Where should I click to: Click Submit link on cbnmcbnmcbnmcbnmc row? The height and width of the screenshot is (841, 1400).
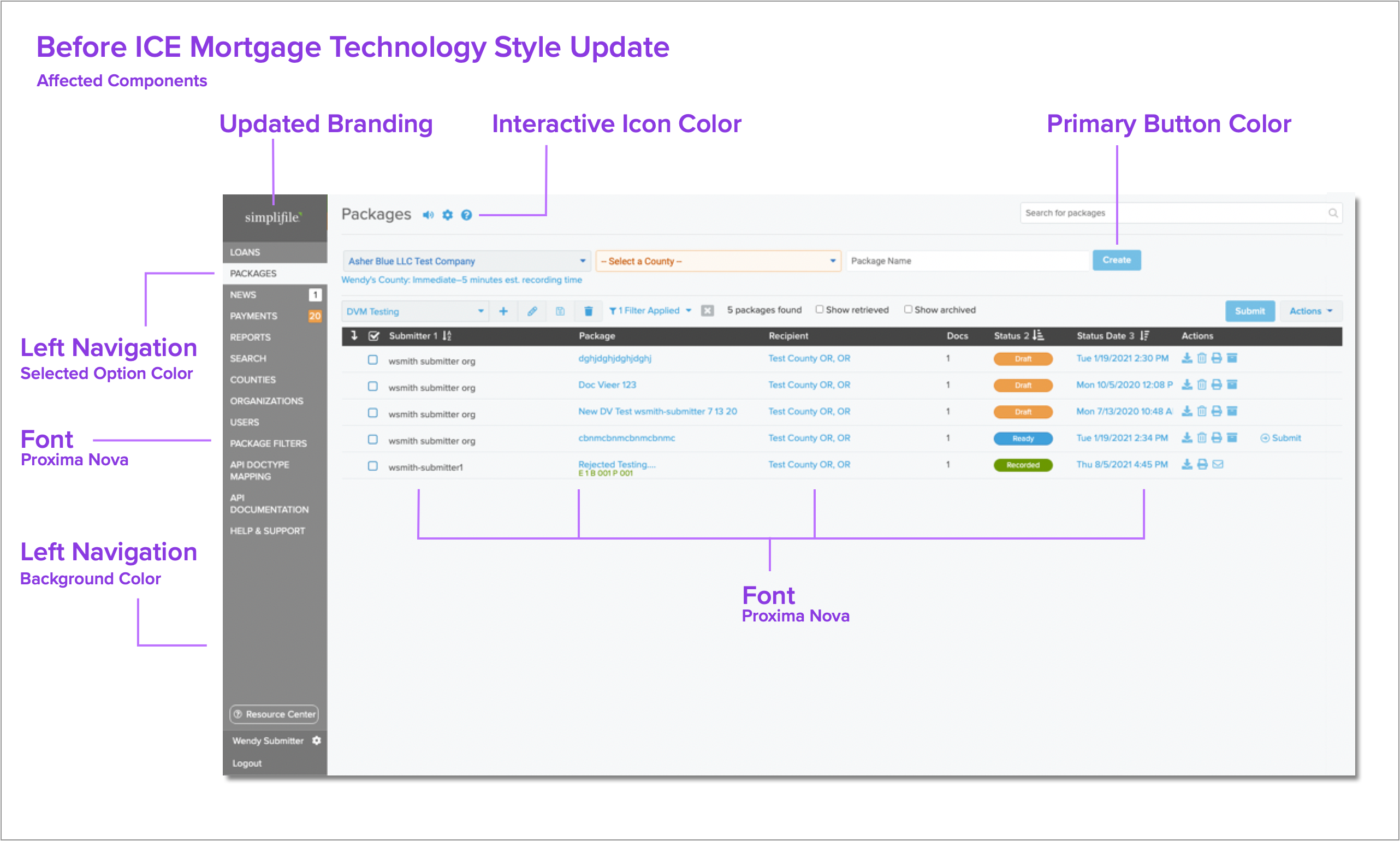(x=1280, y=438)
